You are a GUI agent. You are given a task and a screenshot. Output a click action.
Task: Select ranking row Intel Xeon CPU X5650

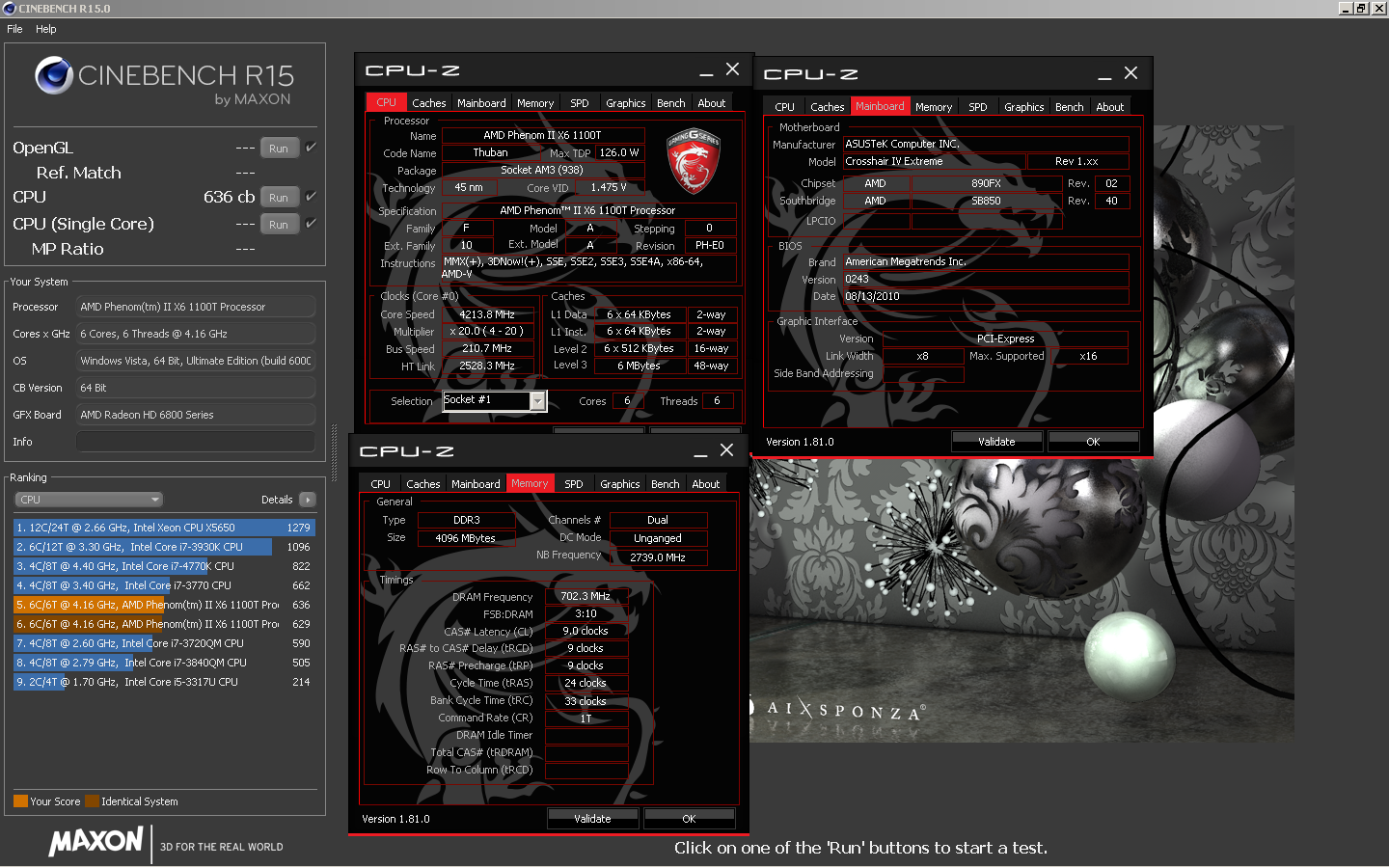(164, 528)
